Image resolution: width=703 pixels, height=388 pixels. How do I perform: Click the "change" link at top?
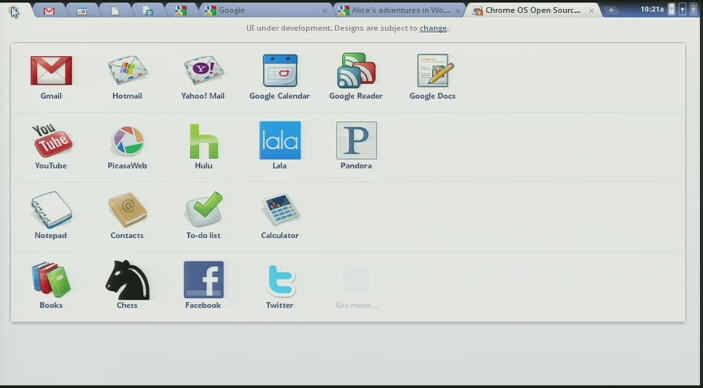click(x=433, y=28)
